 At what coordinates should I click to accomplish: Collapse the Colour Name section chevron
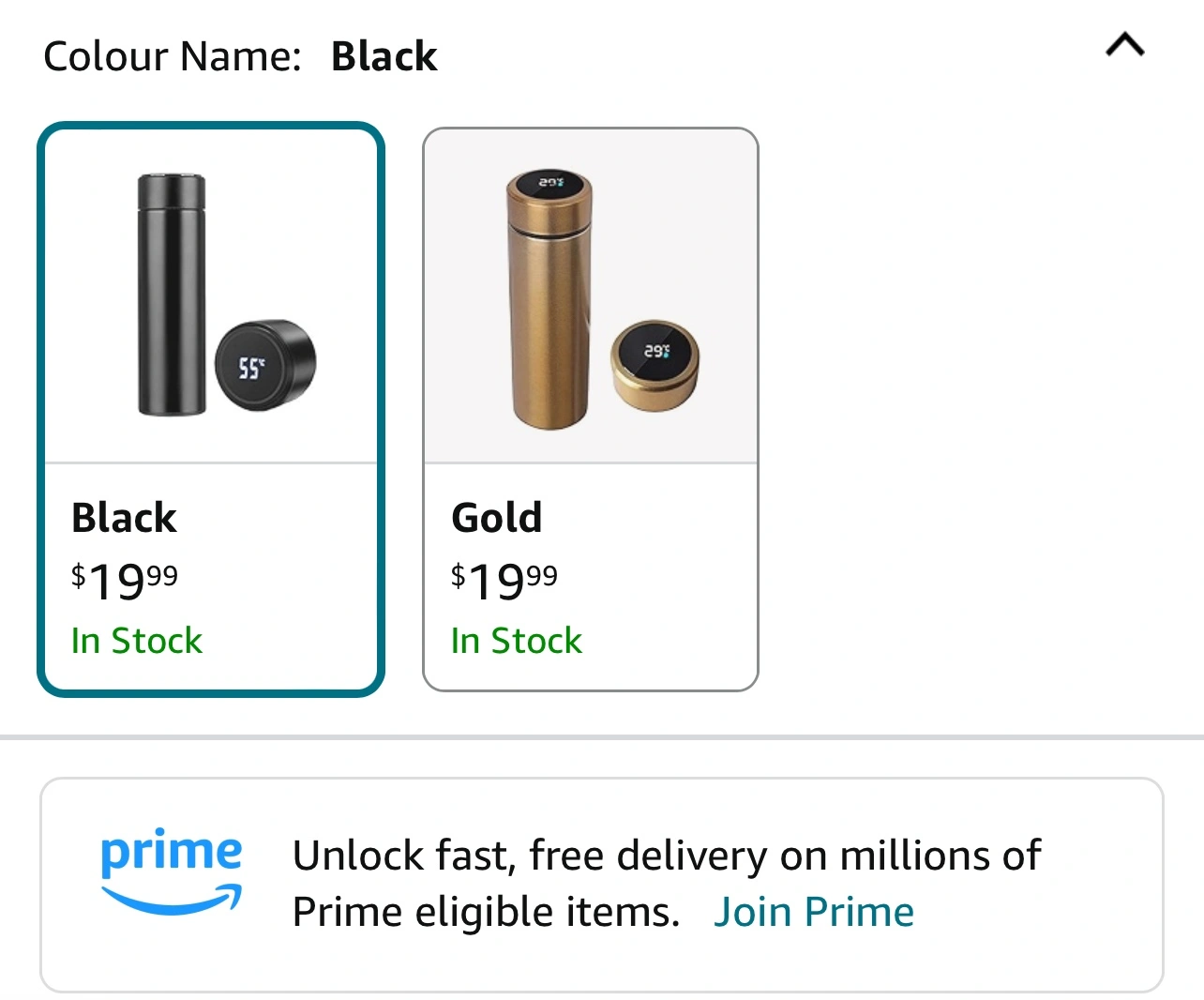point(1125,44)
